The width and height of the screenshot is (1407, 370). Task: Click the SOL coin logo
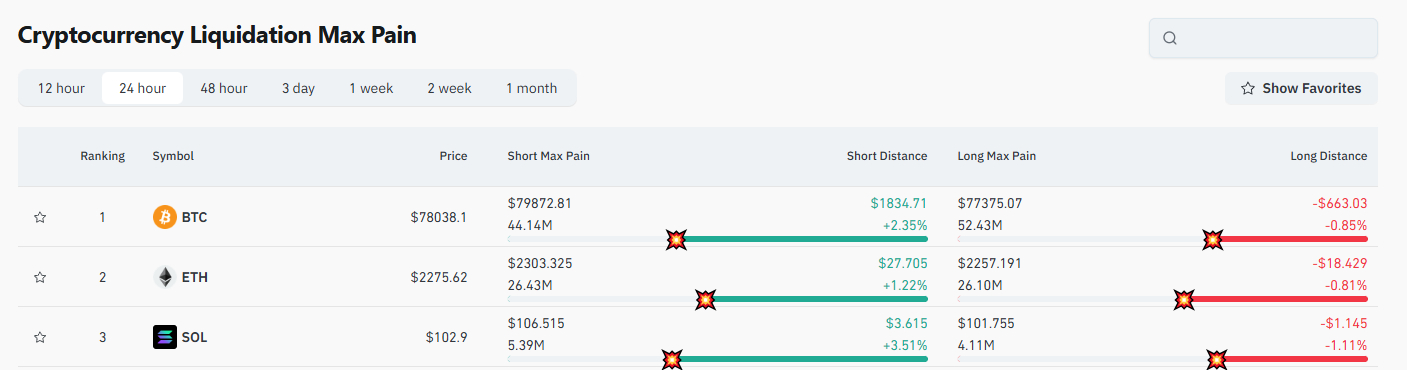click(164, 337)
